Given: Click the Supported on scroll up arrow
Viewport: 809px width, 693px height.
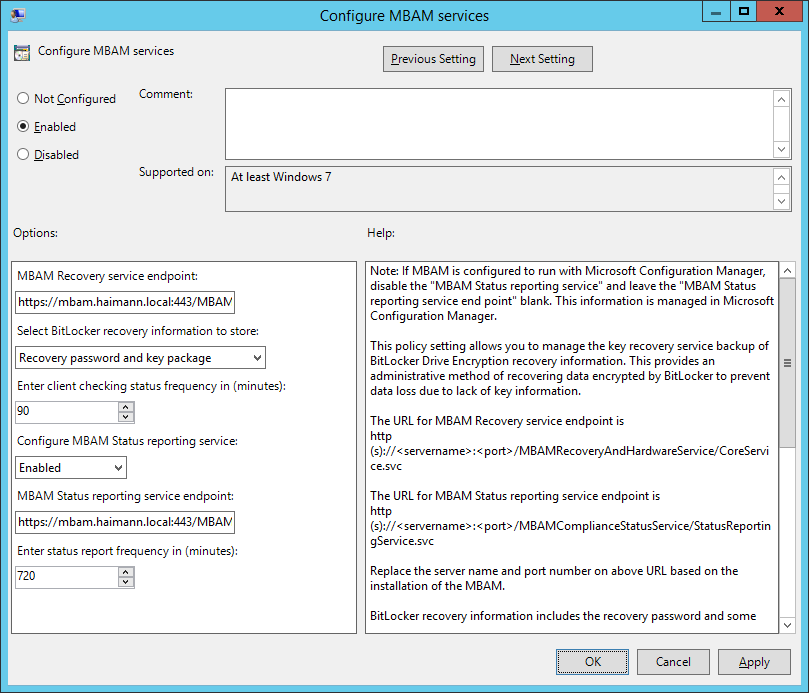Looking at the screenshot, I should (x=782, y=178).
